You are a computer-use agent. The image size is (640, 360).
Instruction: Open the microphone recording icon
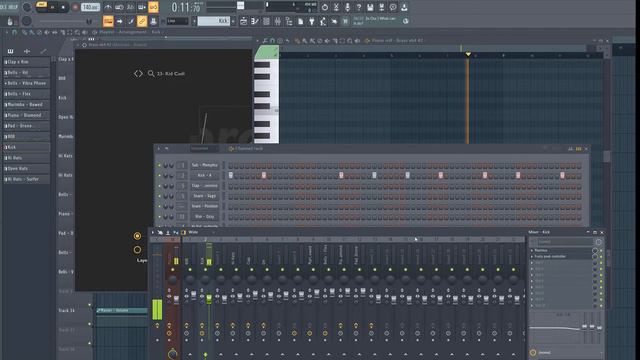[x=347, y=7]
